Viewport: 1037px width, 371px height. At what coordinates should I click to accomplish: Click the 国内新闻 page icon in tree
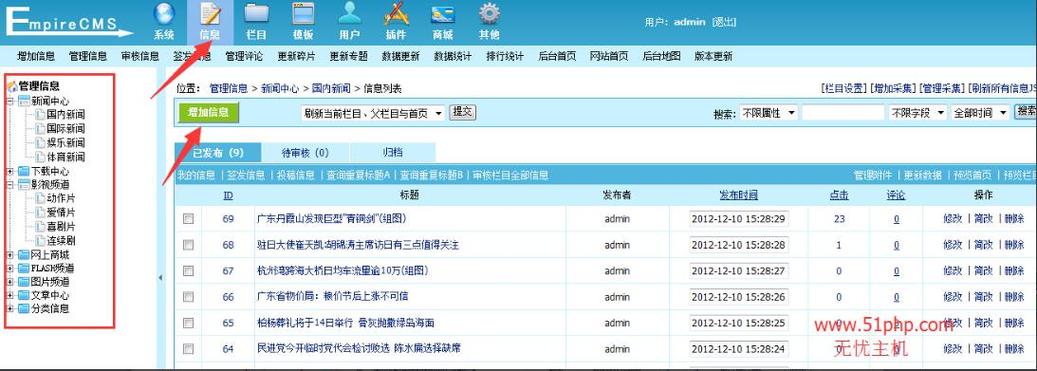pos(40,114)
